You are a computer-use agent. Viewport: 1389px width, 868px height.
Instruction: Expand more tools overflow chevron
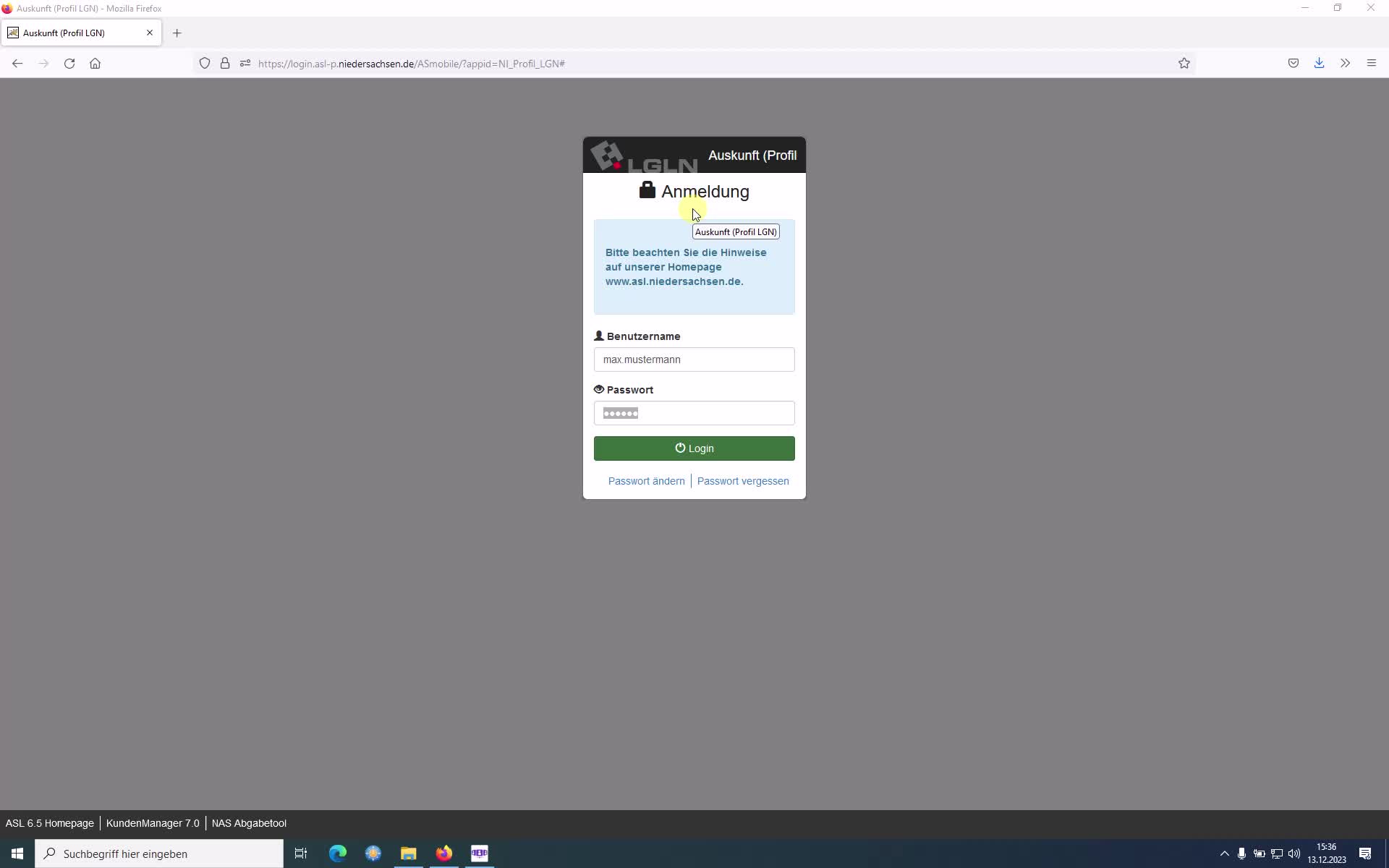tap(1345, 64)
